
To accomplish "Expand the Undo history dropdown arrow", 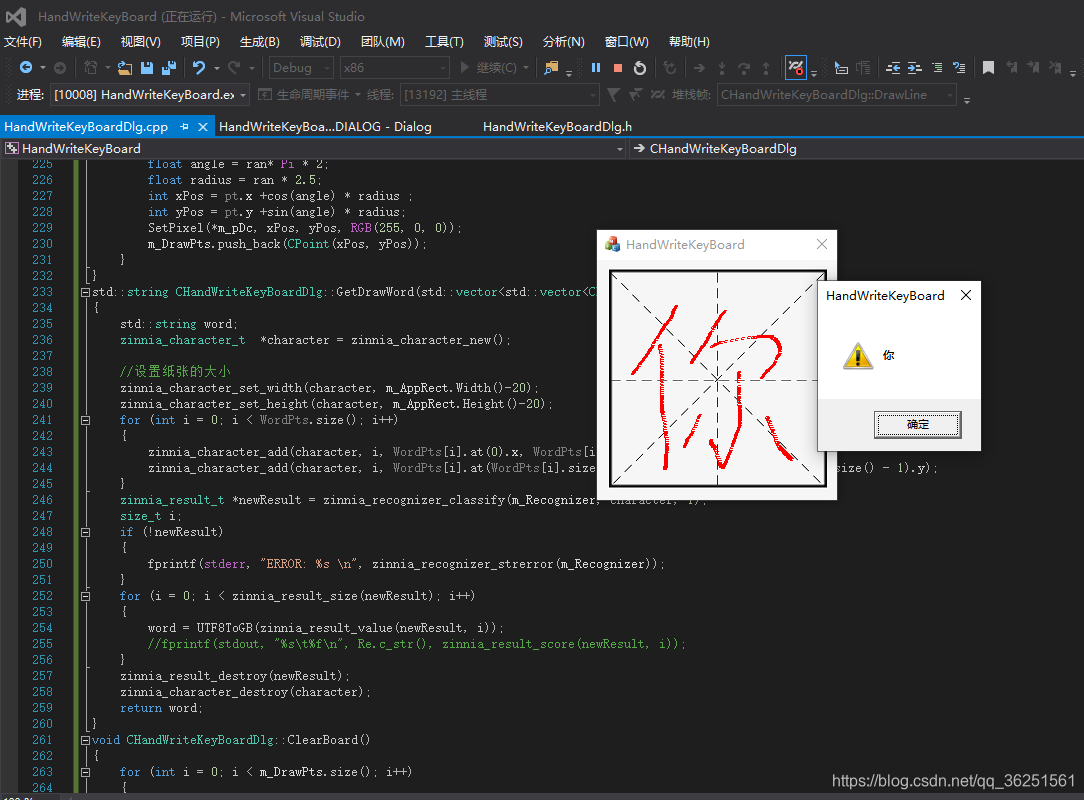I will (216, 68).
